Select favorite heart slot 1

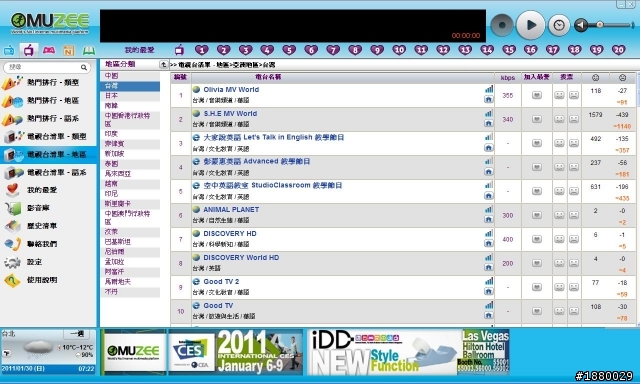[x=202, y=50]
